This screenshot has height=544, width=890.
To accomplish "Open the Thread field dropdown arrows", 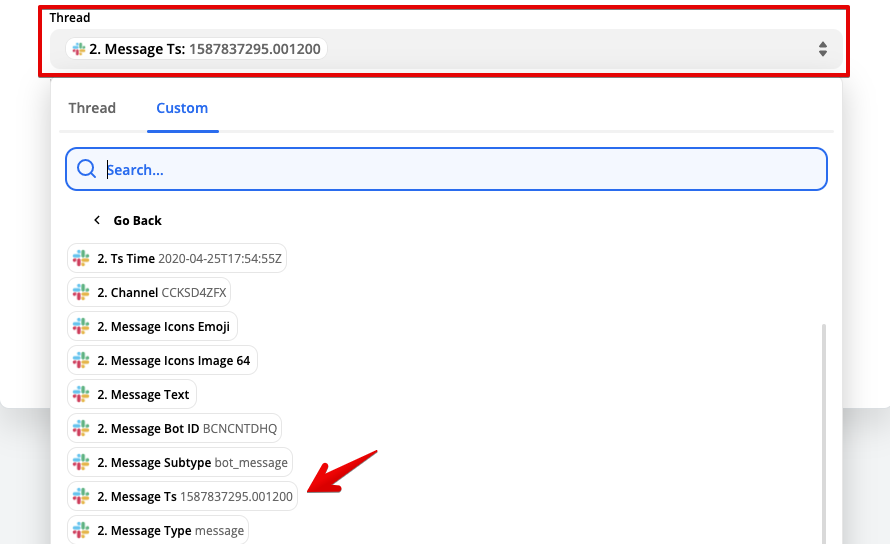I will [x=822, y=49].
